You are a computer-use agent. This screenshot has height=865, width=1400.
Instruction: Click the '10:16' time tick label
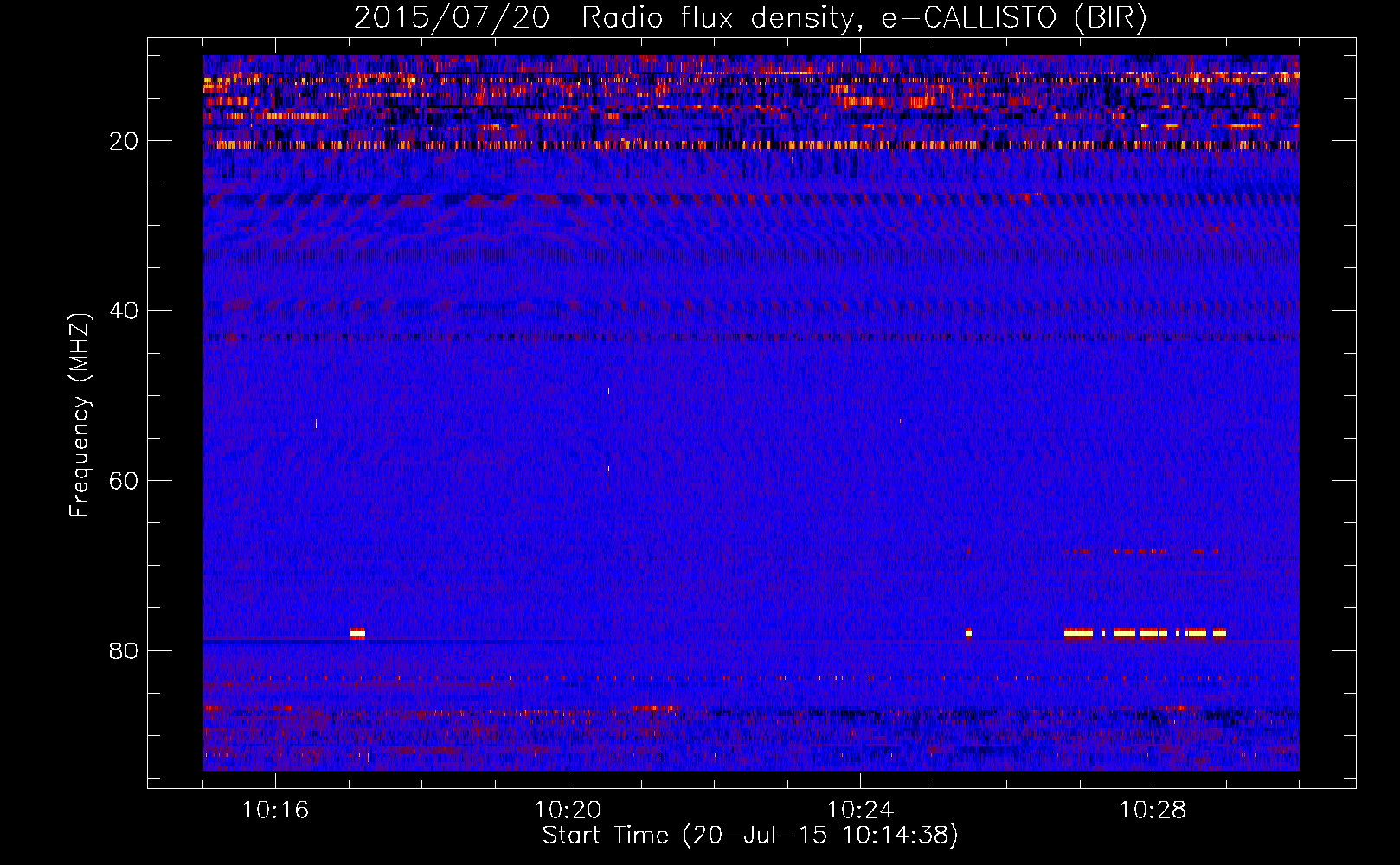pos(275,811)
